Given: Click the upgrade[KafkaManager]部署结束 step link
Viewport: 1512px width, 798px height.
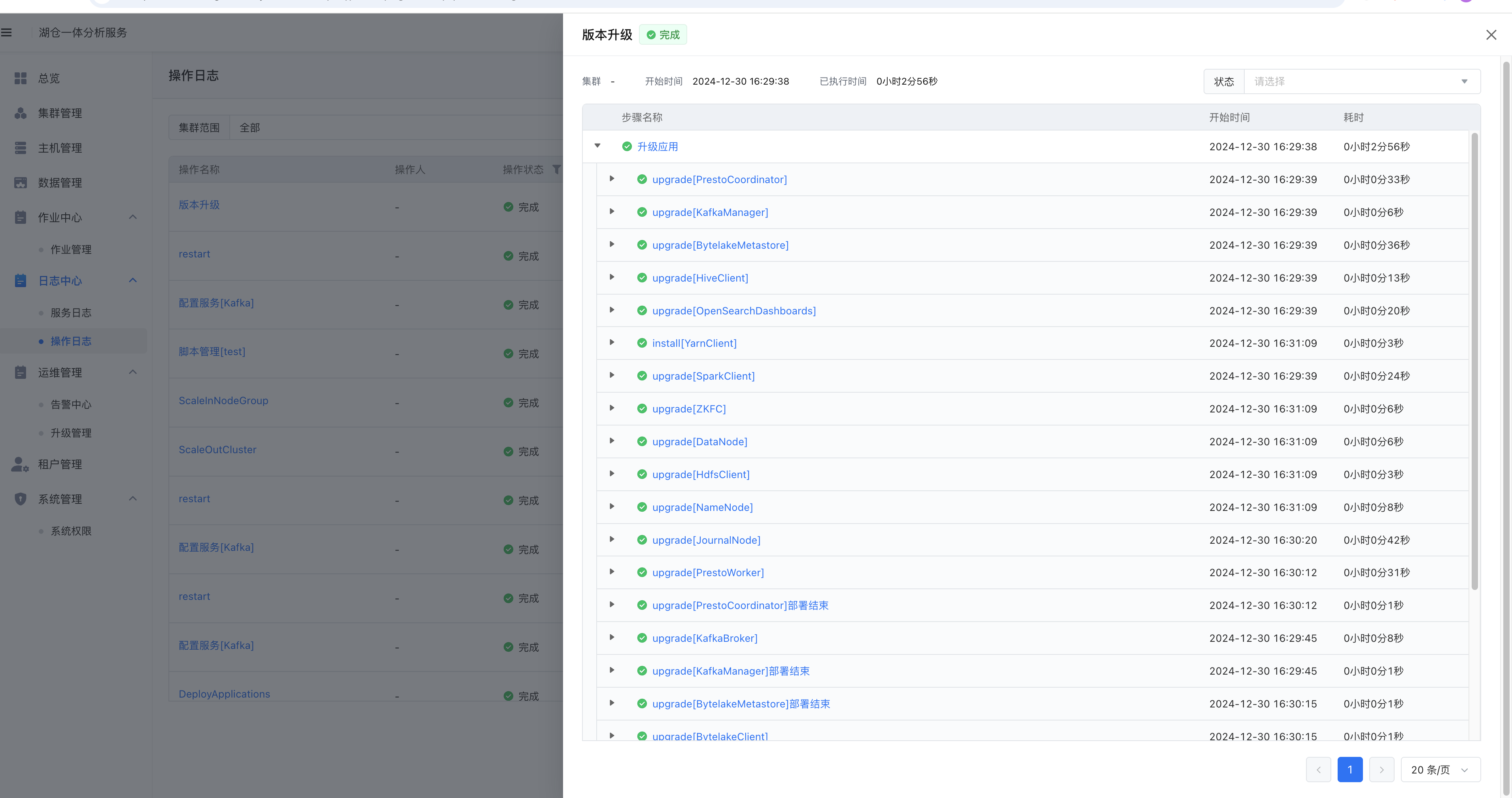Looking at the screenshot, I should pyautogui.click(x=731, y=671).
